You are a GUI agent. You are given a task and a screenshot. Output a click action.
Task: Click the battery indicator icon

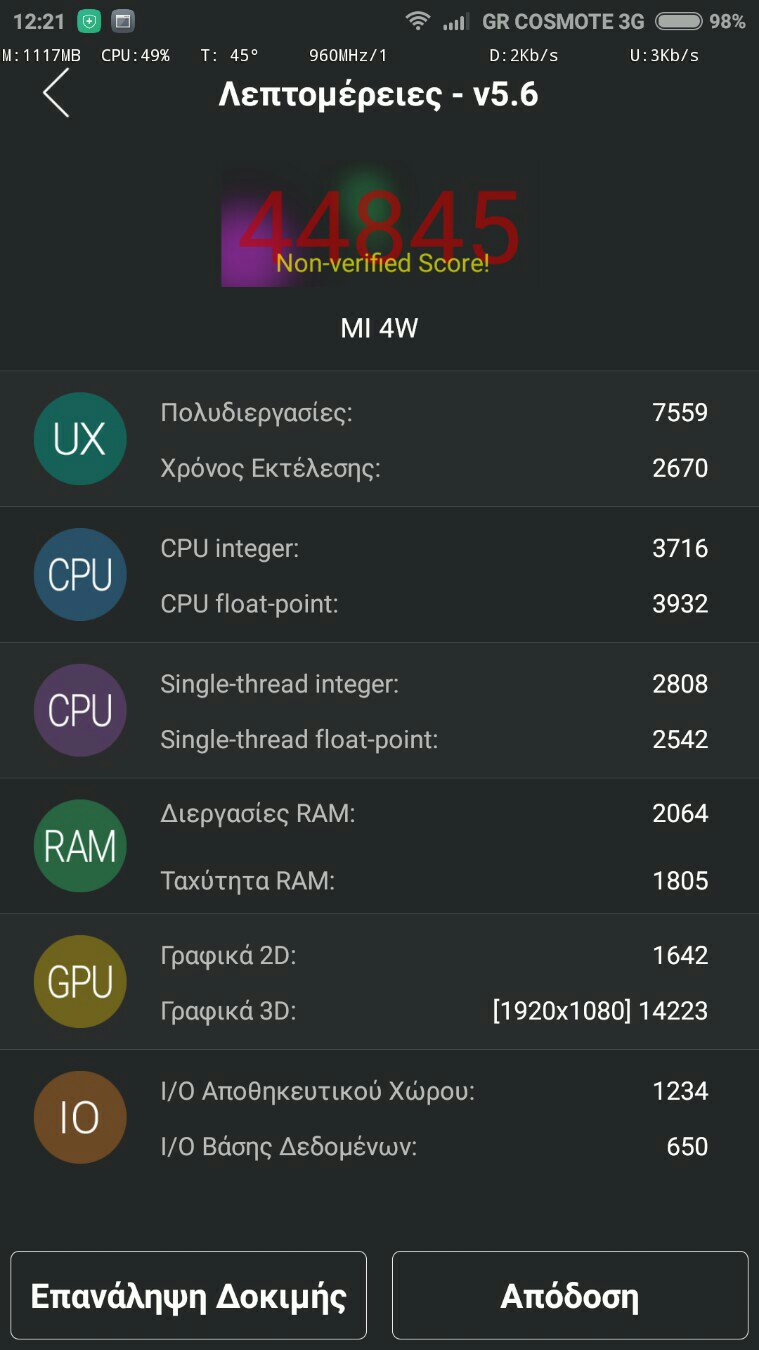click(678, 21)
